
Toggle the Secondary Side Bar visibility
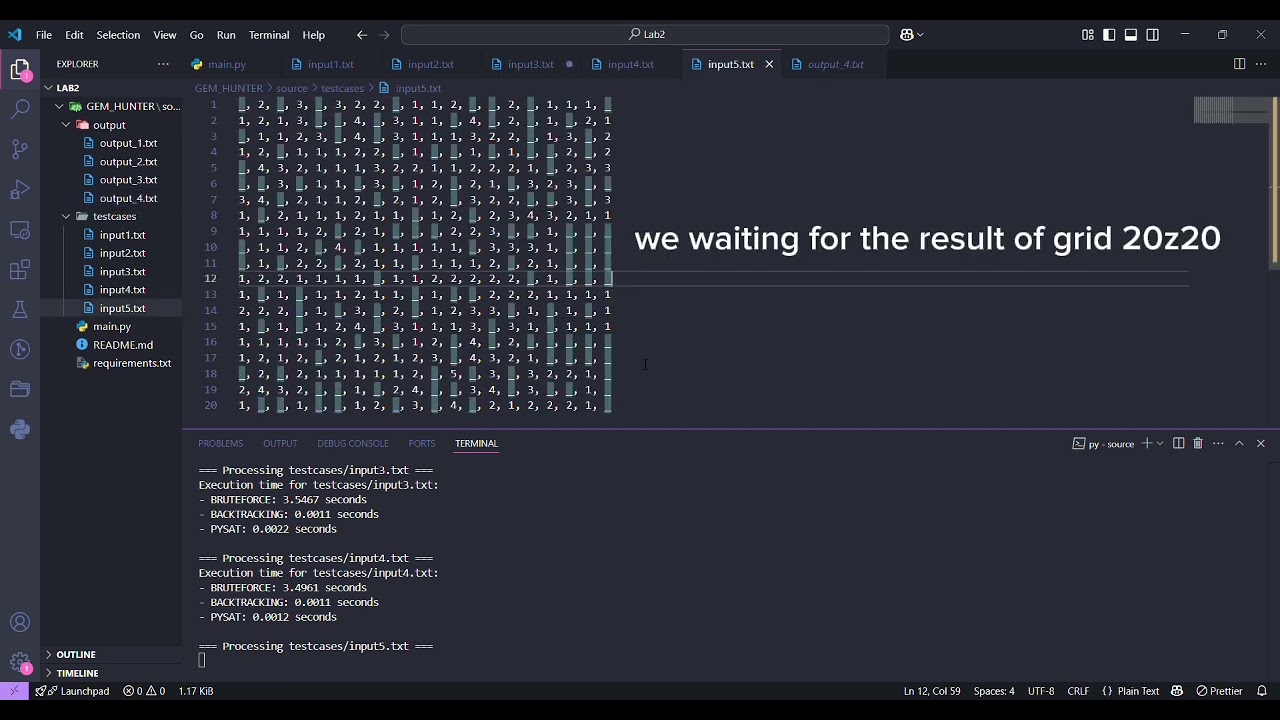click(x=1153, y=35)
